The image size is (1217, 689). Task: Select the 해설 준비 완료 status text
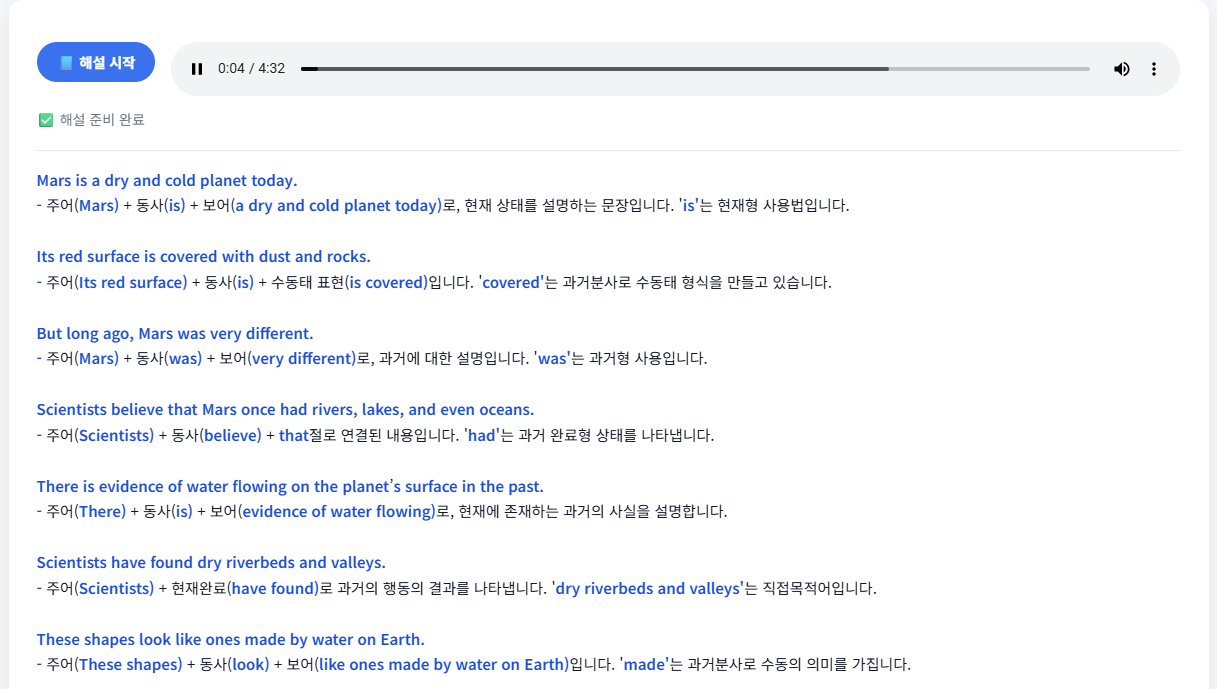click(x=102, y=120)
